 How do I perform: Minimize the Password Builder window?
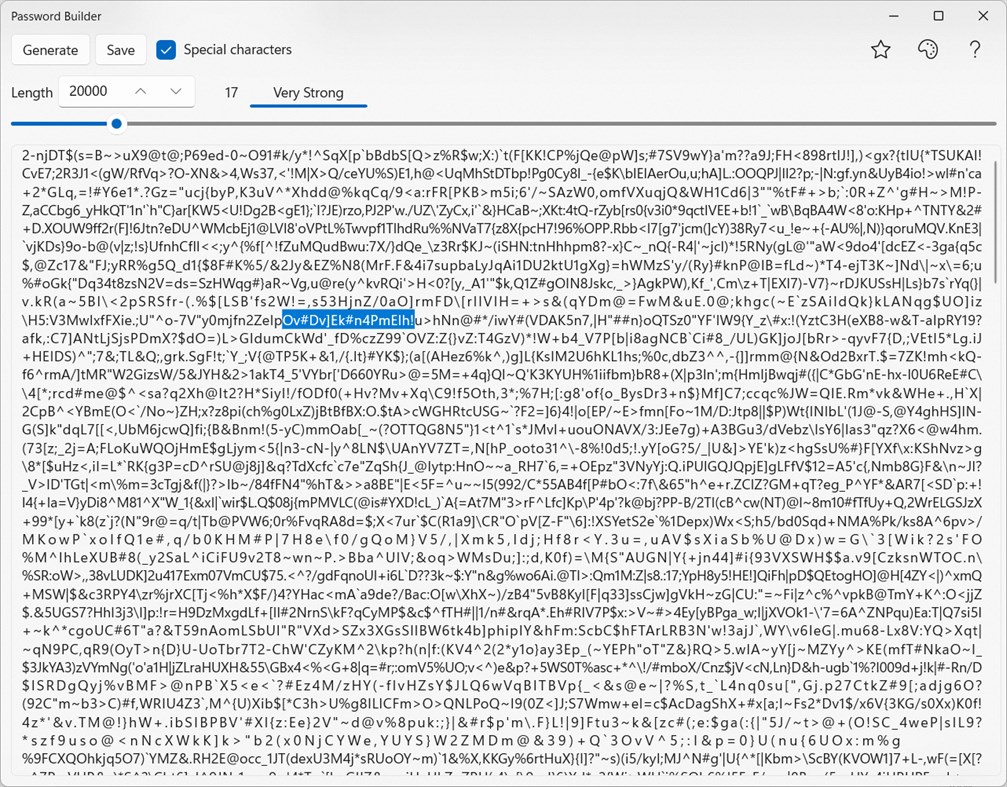click(x=893, y=16)
